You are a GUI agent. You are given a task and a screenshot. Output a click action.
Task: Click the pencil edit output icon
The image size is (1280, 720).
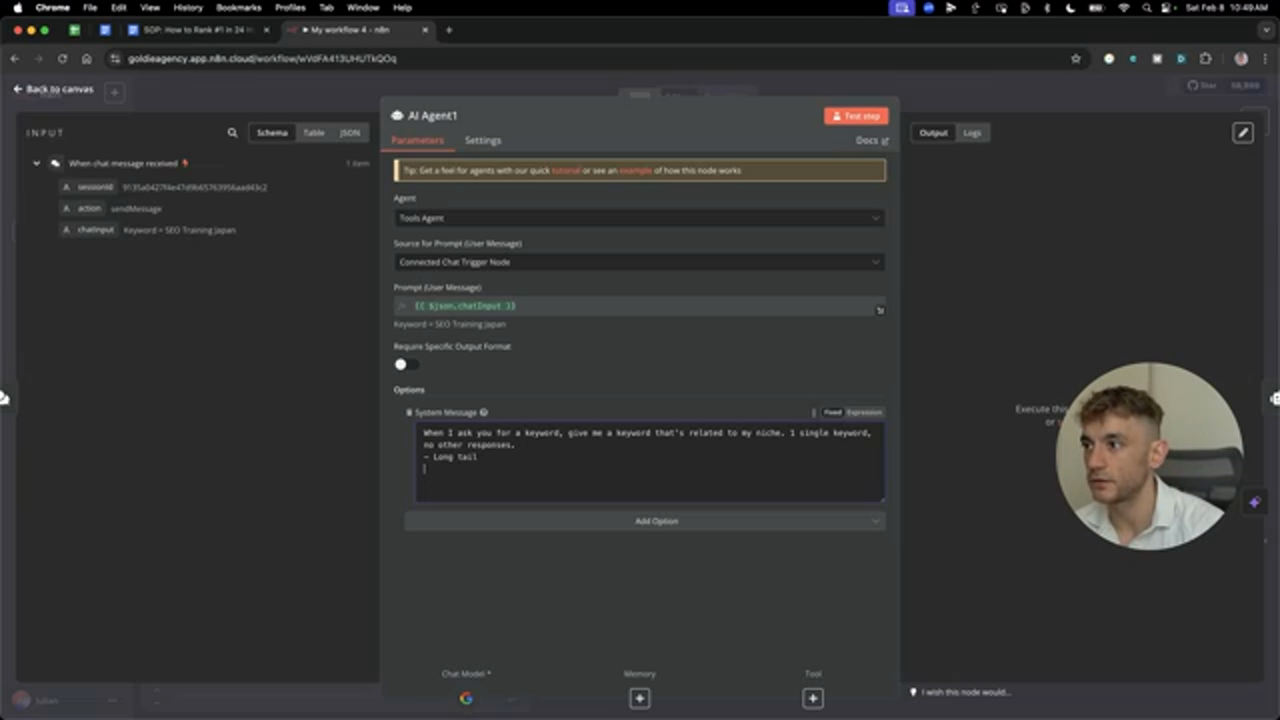pyautogui.click(x=1243, y=132)
